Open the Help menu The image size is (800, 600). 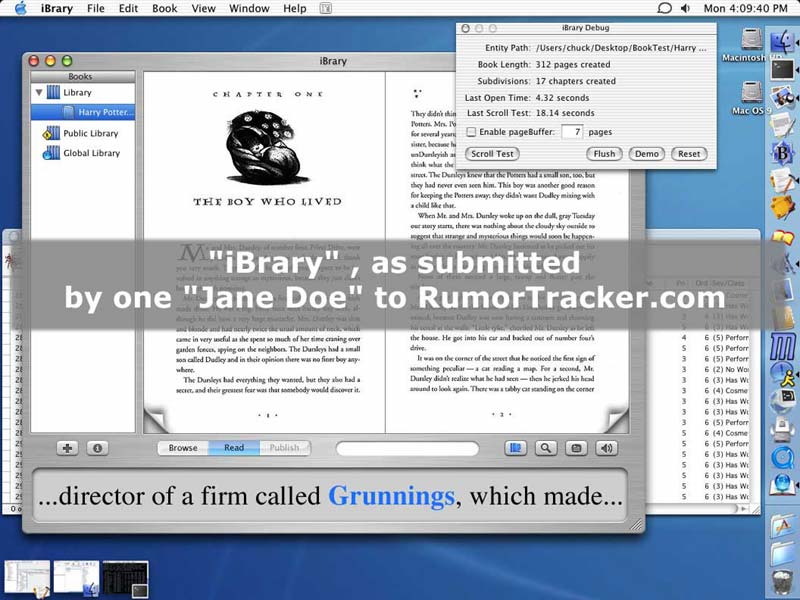(x=294, y=9)
